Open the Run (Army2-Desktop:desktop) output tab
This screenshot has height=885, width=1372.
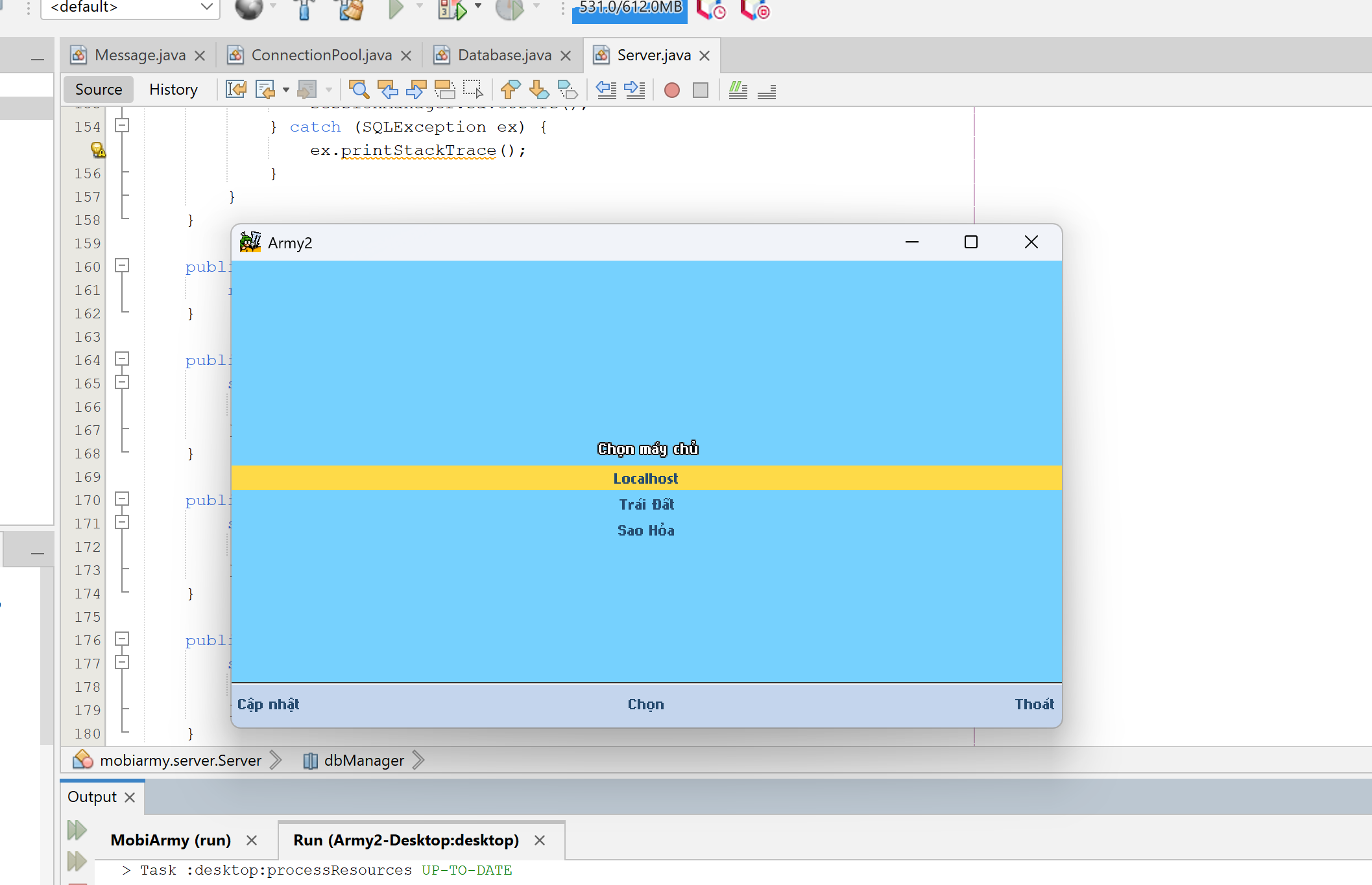click(406, 840)
